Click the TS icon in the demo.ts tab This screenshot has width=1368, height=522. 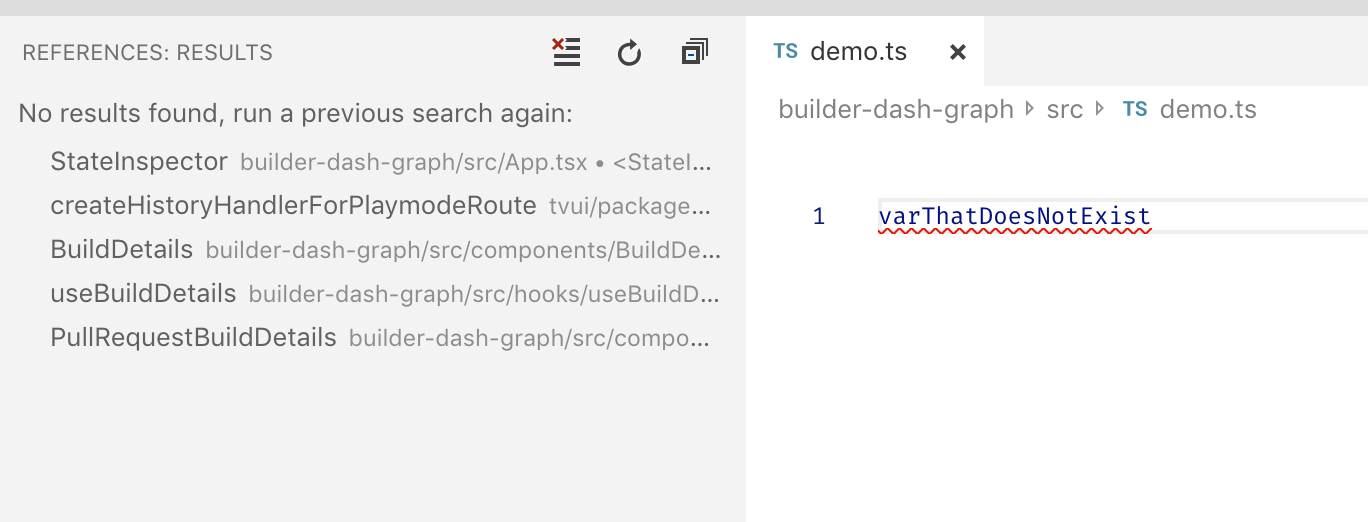click(786, 51)
